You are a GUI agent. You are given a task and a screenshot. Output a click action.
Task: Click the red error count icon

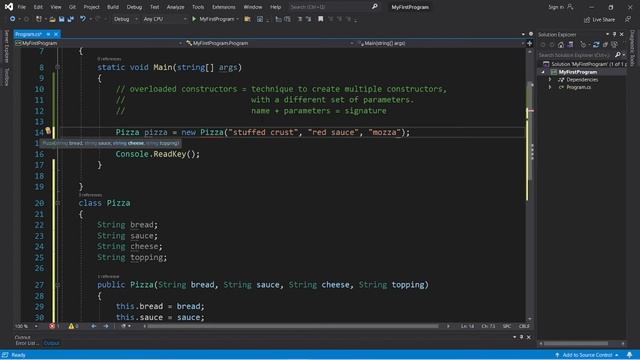click(x=52, y=326)
